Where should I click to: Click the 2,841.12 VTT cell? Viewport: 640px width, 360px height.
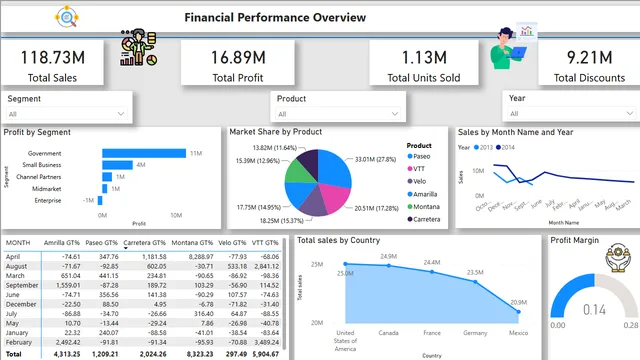(267, 266)
